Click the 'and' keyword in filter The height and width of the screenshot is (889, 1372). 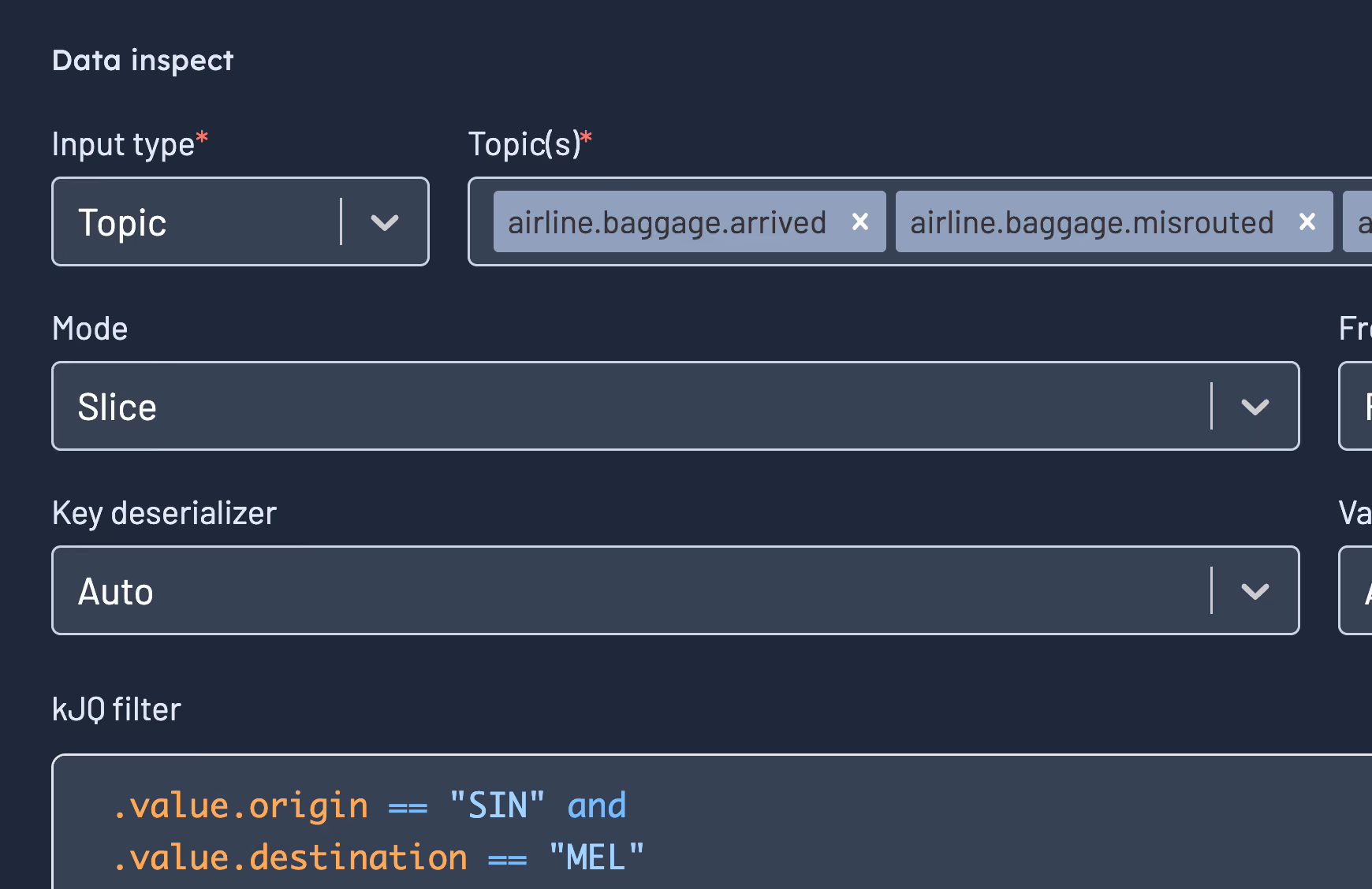(597, 805)
